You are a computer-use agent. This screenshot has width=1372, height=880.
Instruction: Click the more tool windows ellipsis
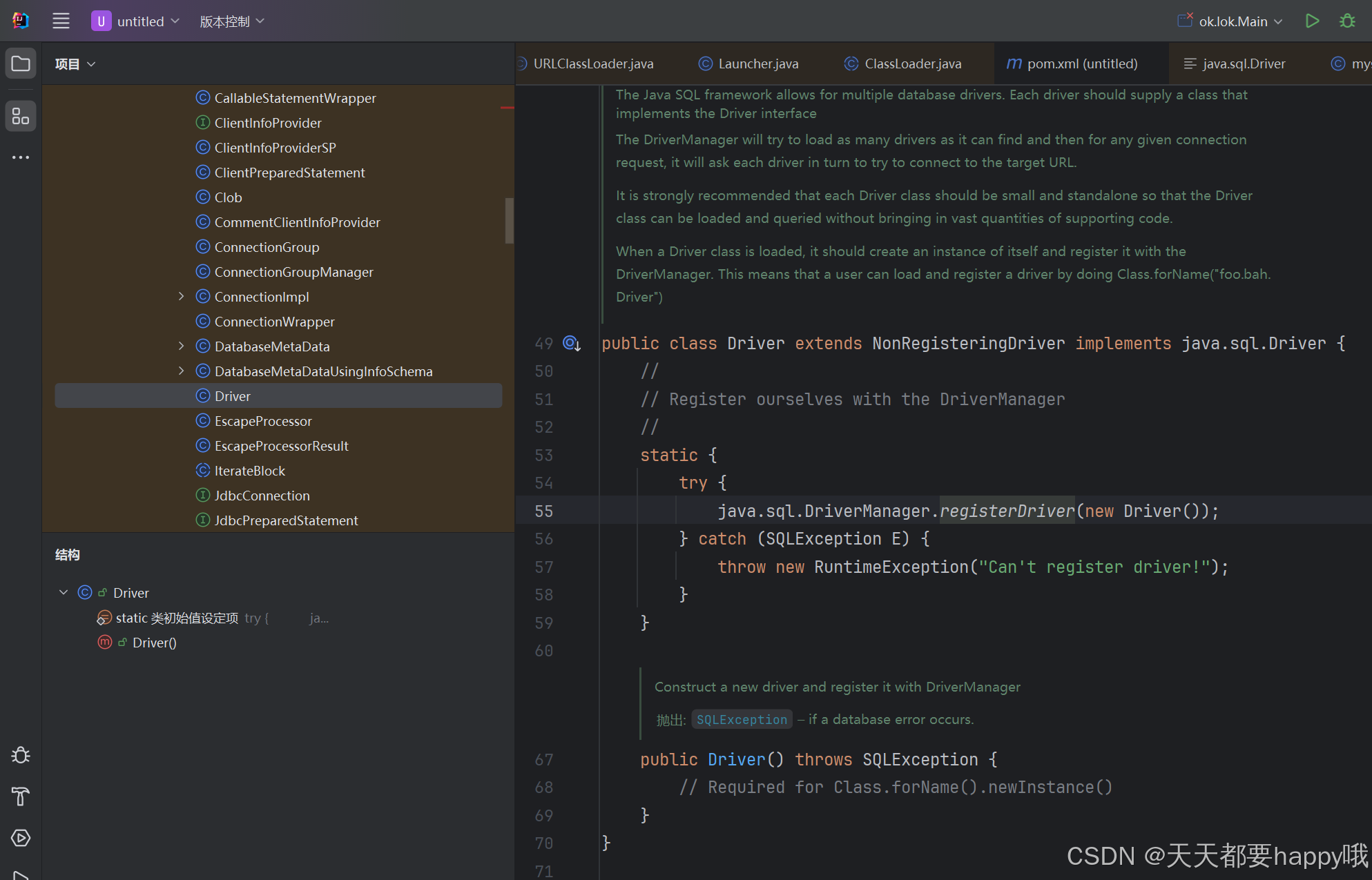21,157
